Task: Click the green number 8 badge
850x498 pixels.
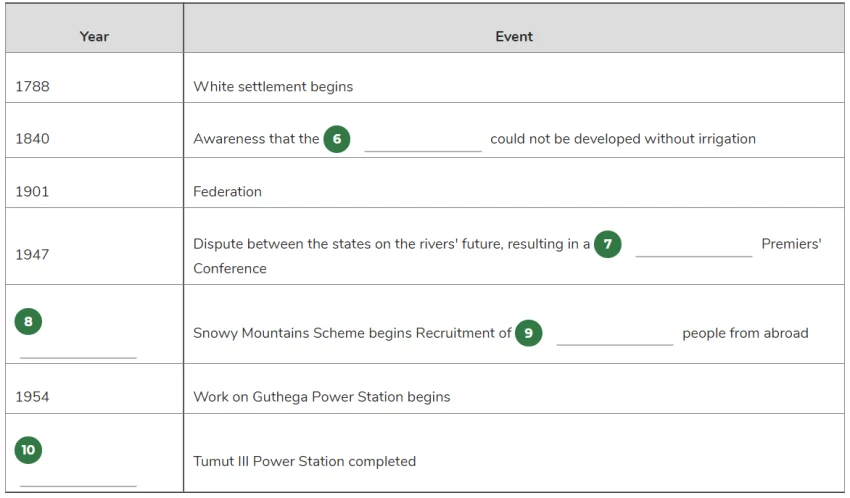Action: [28, 321]
